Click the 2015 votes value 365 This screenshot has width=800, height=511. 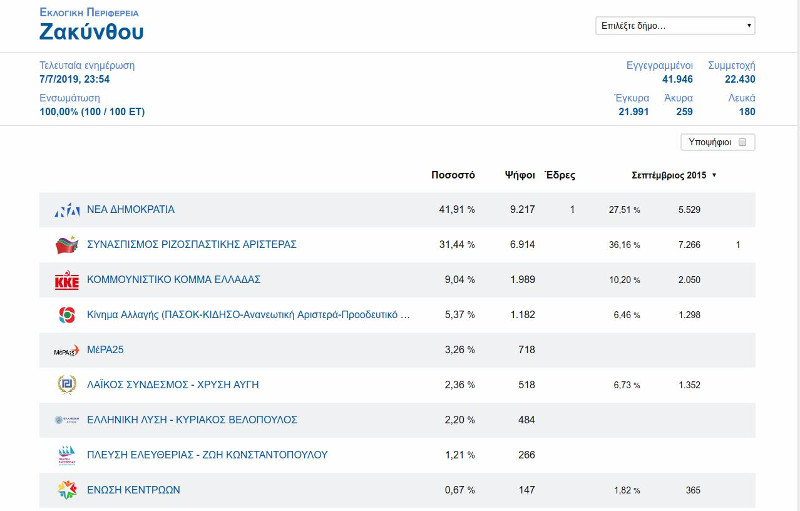(x=693, y=490)
